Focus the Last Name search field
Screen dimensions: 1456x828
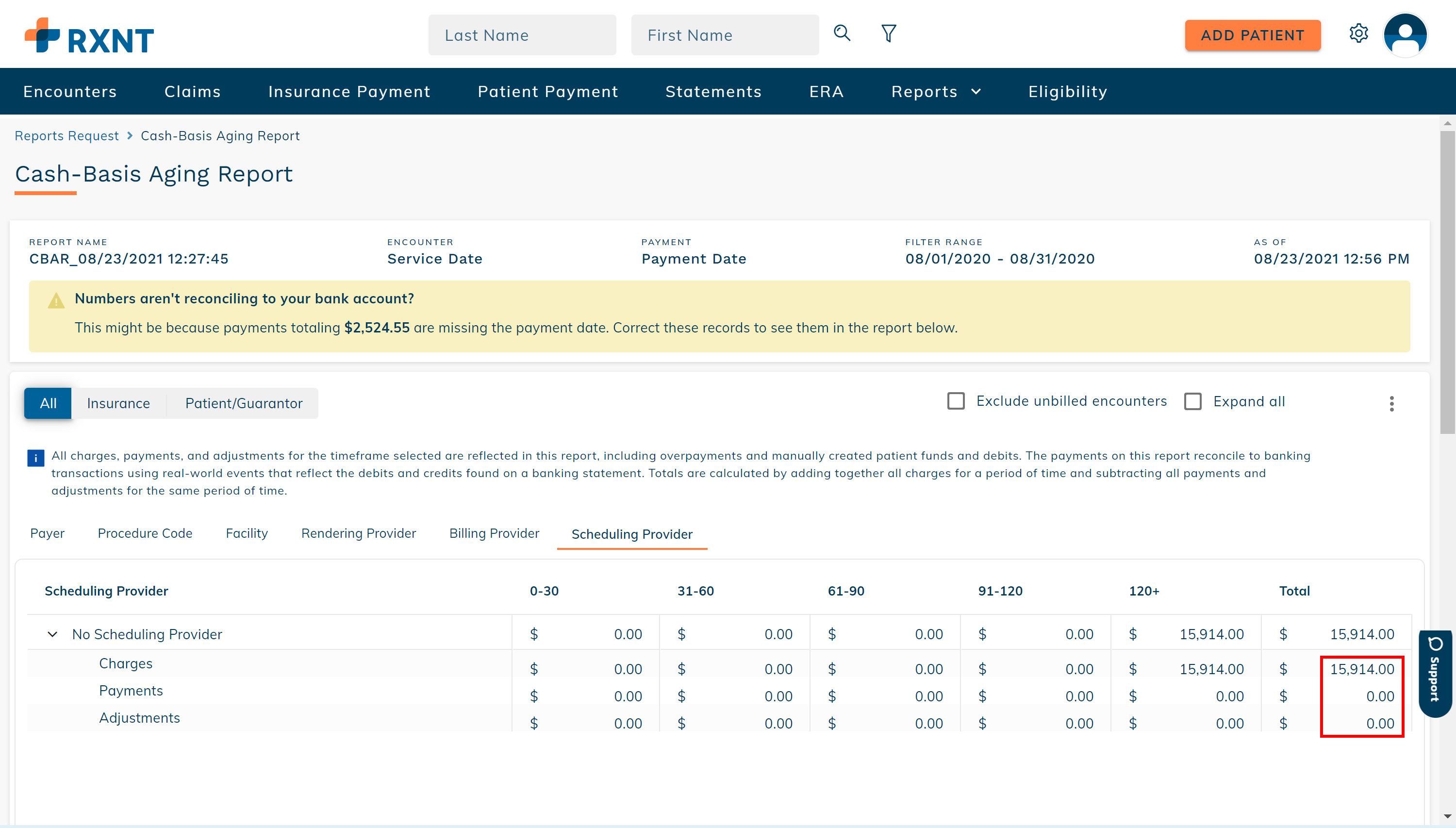point(522,35)
